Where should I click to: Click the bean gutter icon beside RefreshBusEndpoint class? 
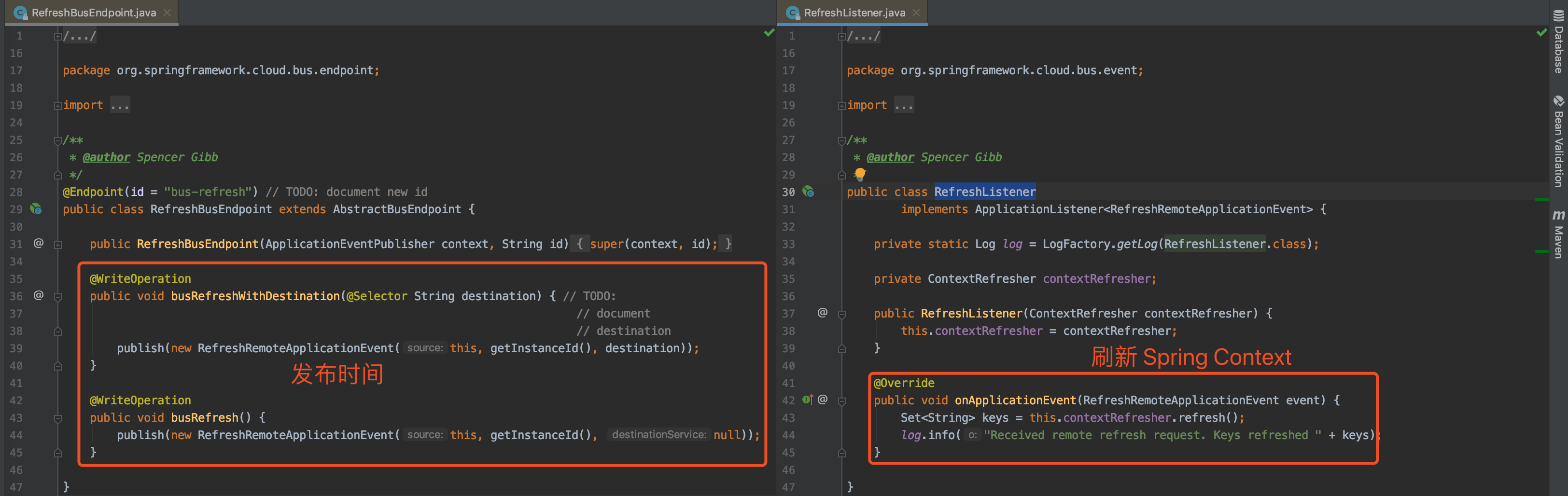(x=37, y=209)
